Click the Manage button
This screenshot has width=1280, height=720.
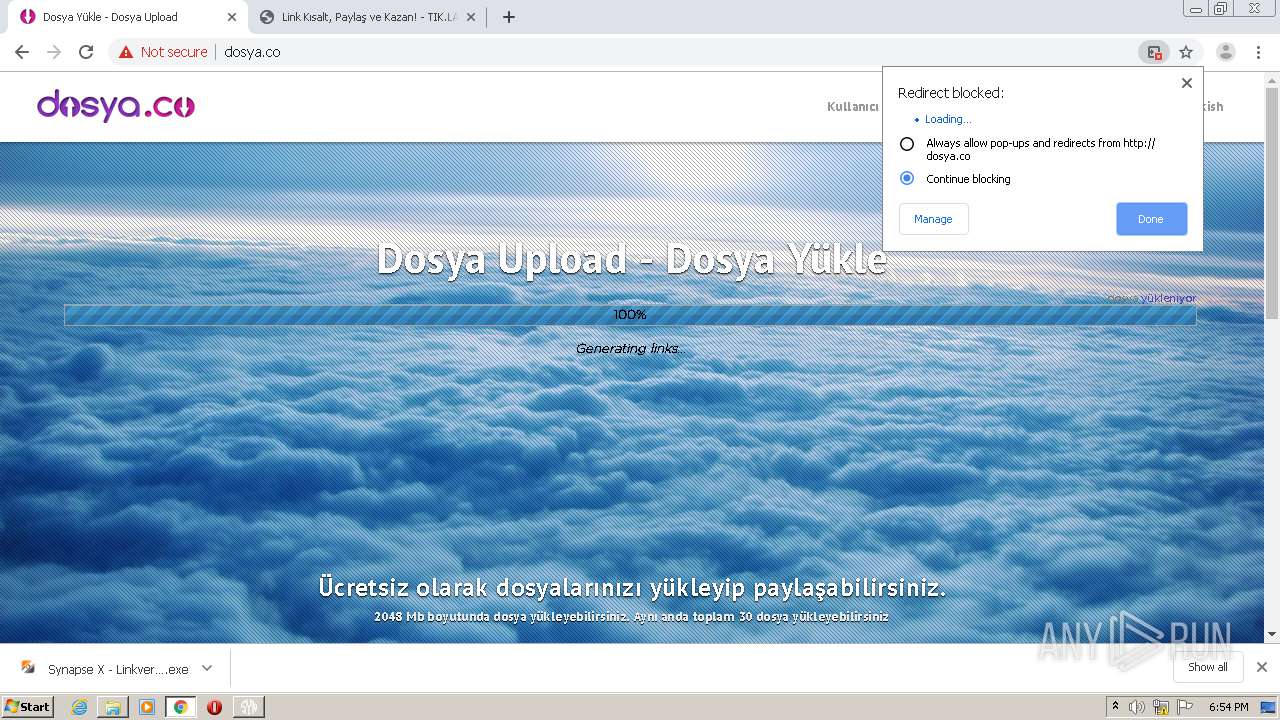(x=933, y=219)
